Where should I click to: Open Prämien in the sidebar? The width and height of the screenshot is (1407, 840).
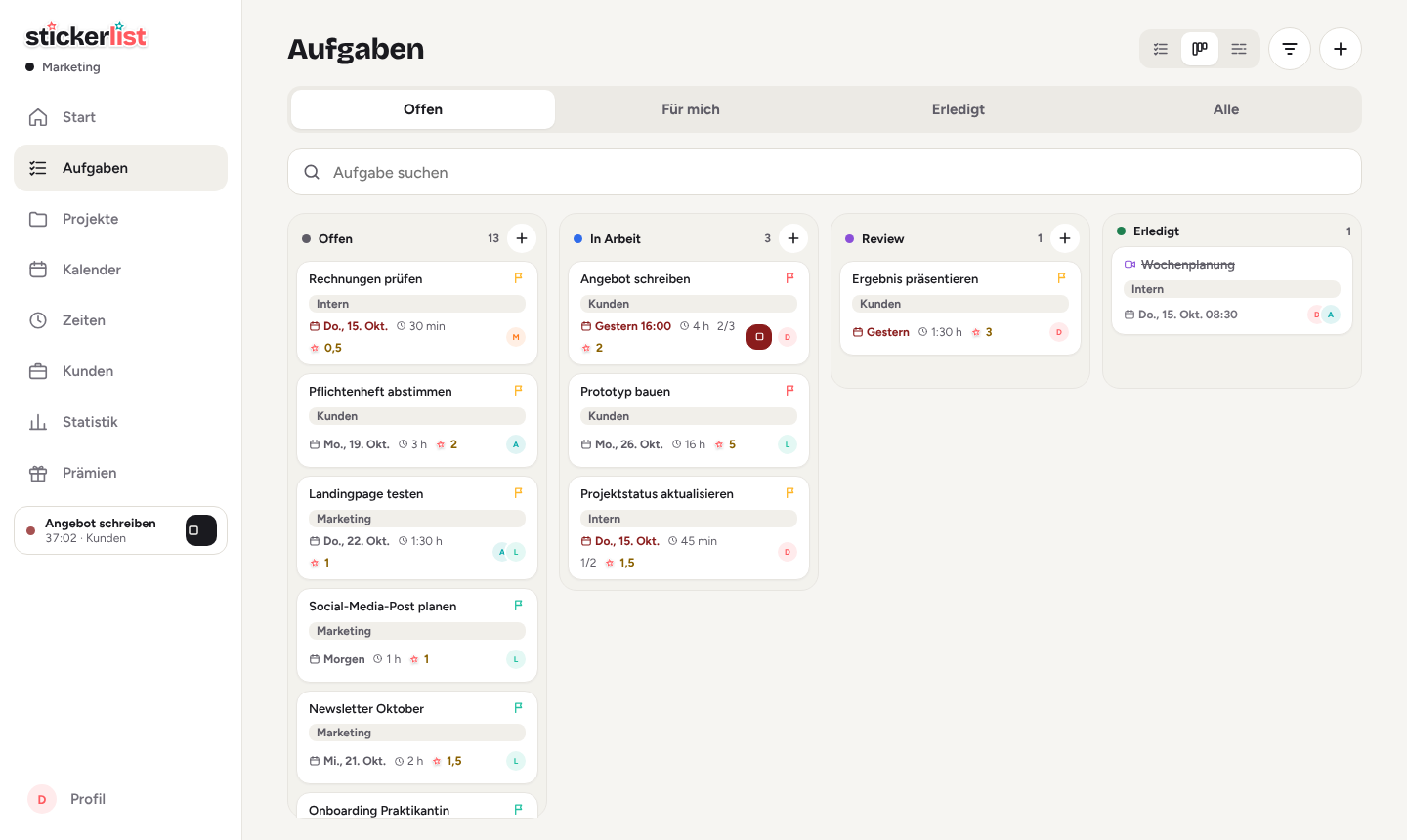pos(120,473)
